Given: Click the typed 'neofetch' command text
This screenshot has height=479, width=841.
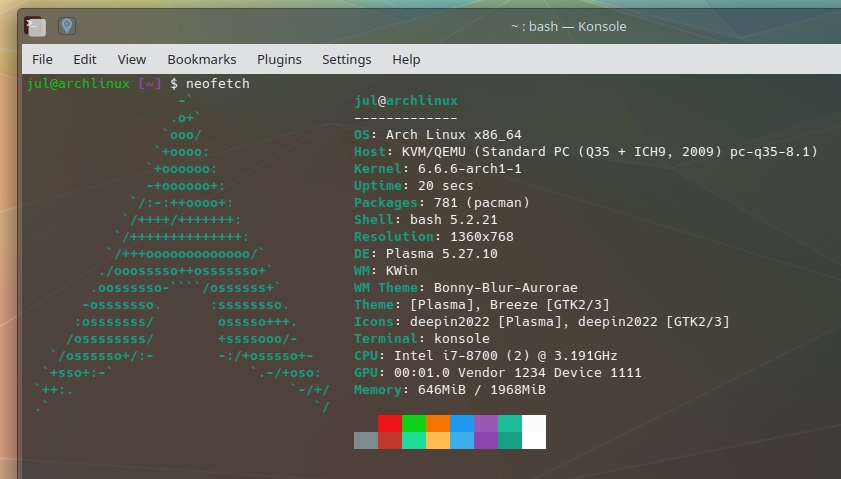Looking at the screenshot, I should click(218, 84).
